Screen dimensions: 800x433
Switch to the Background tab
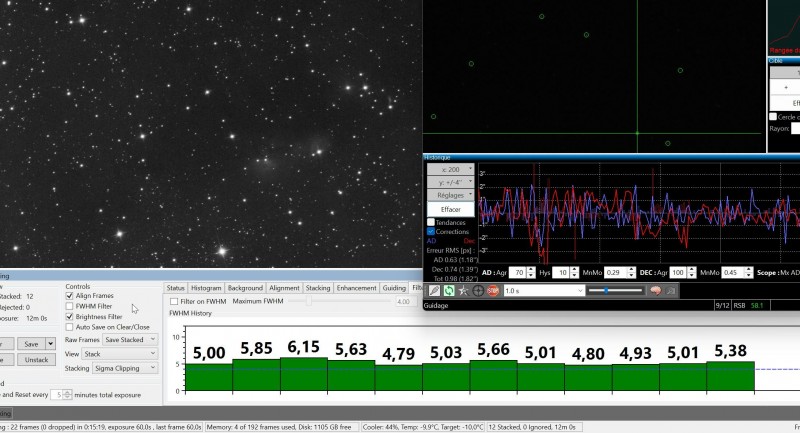coord(245,288)
